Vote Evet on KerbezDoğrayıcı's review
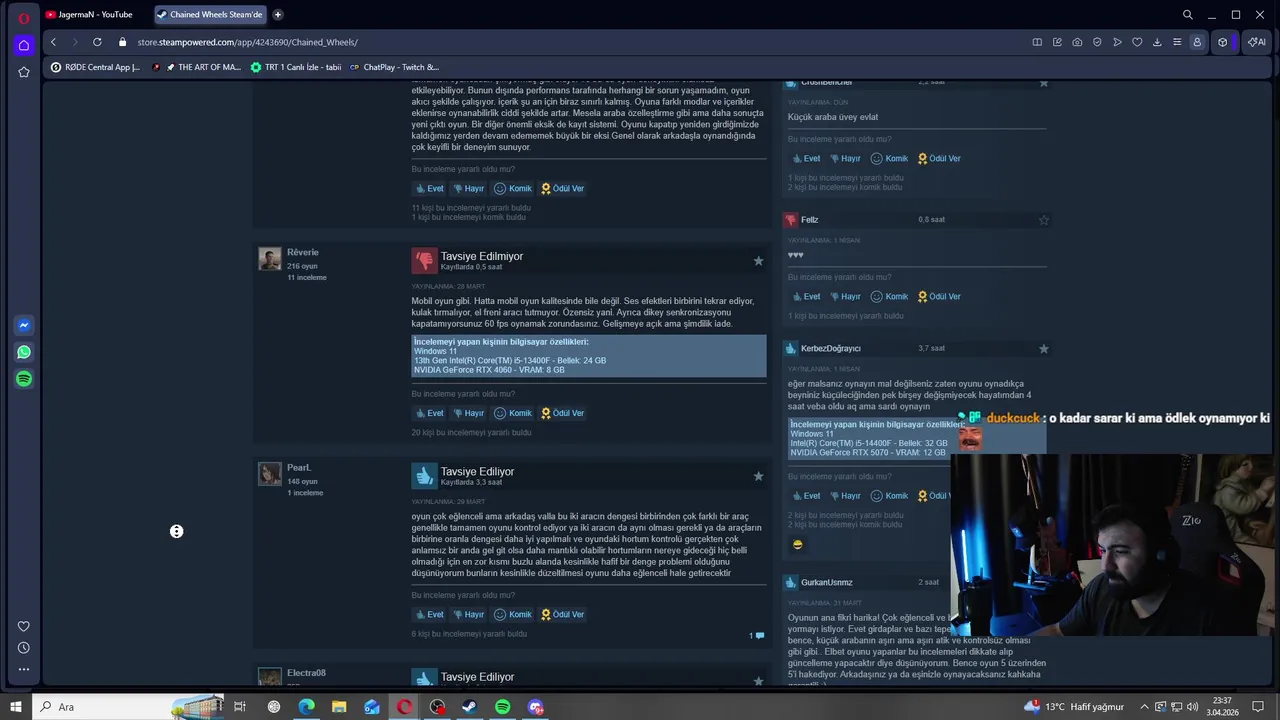This screenshot has height=720, width=1280. coord(806,496)
